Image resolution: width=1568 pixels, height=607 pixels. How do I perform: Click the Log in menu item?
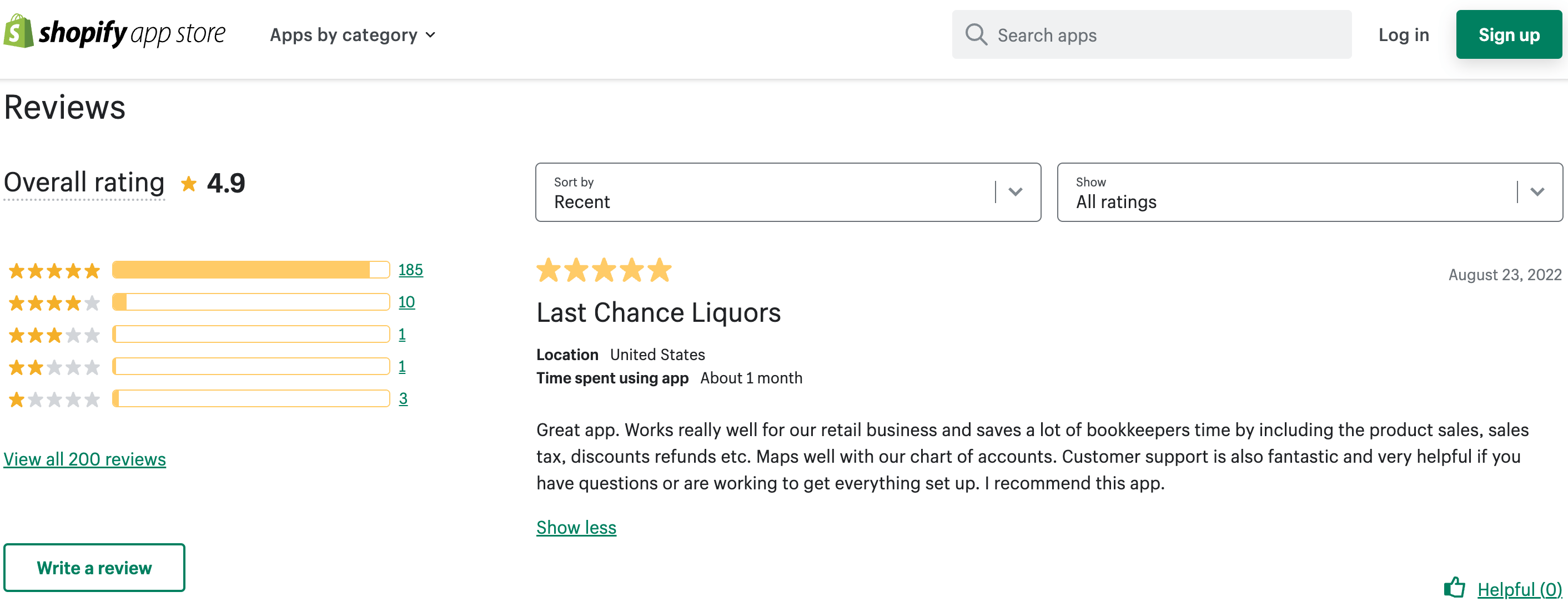1405,35
